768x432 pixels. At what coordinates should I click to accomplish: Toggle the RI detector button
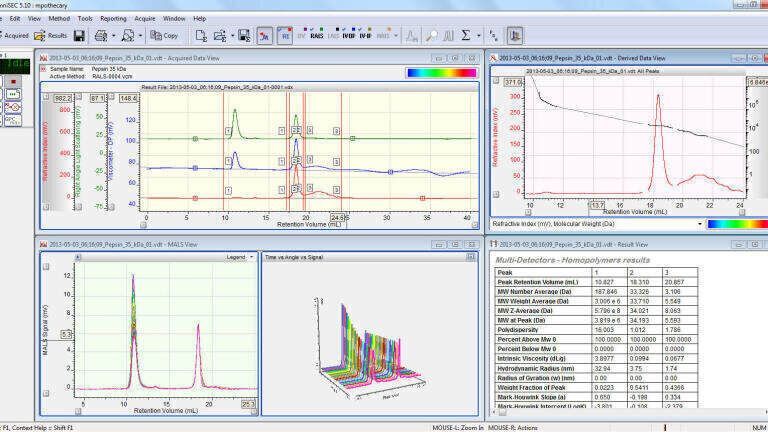[285, 36]
